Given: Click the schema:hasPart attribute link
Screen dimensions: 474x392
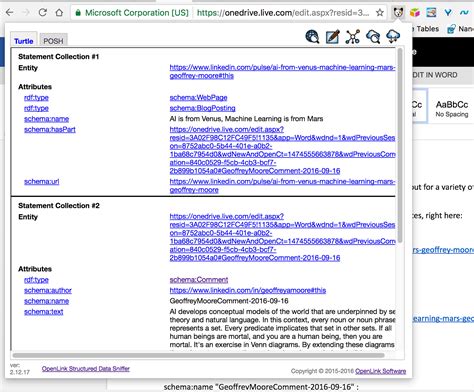Looking at the screenshot, I should 50,129.
